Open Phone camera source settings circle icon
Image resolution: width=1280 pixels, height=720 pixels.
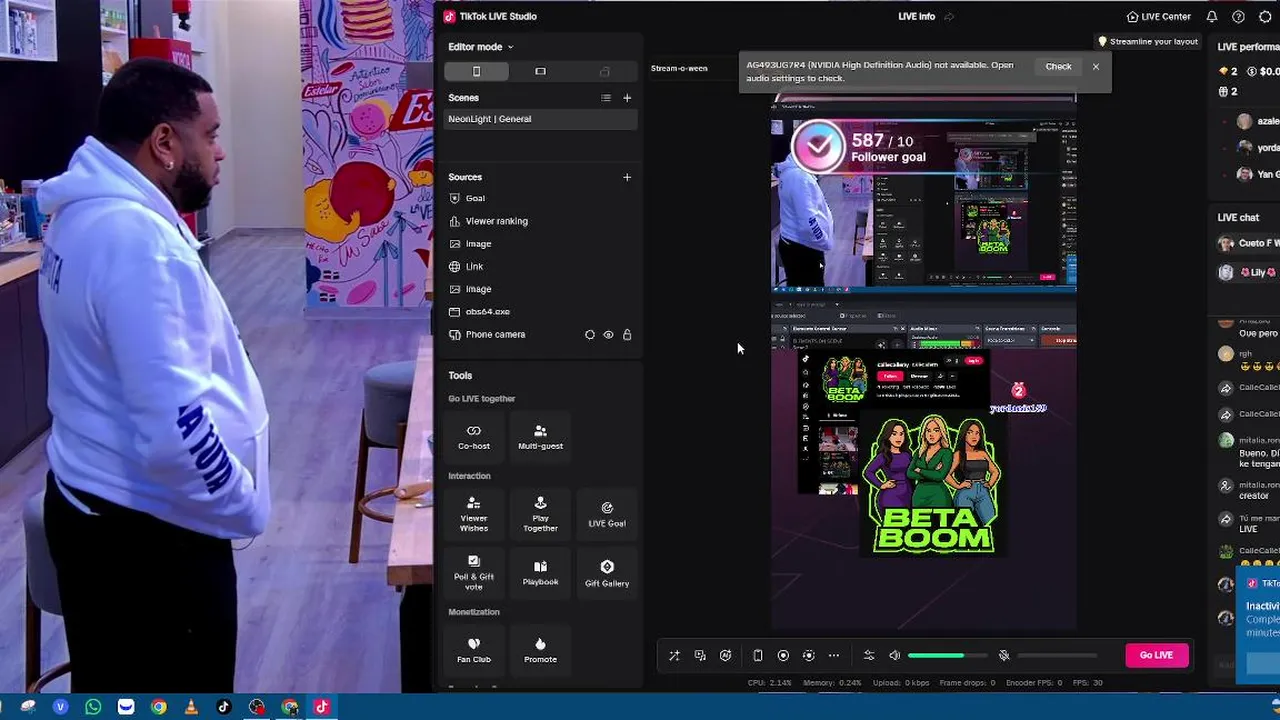click(589, 335)
